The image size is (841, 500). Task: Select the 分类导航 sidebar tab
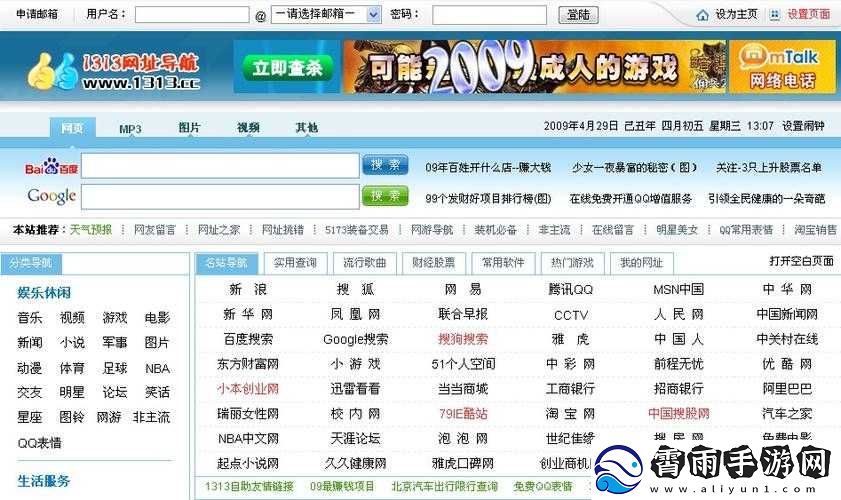coord(31,263)
